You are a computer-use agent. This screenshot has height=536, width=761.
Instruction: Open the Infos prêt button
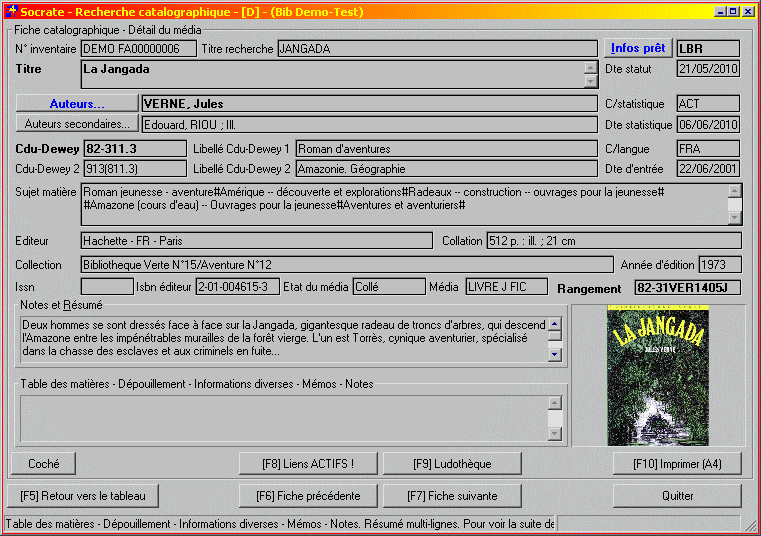tap(638, 48)
